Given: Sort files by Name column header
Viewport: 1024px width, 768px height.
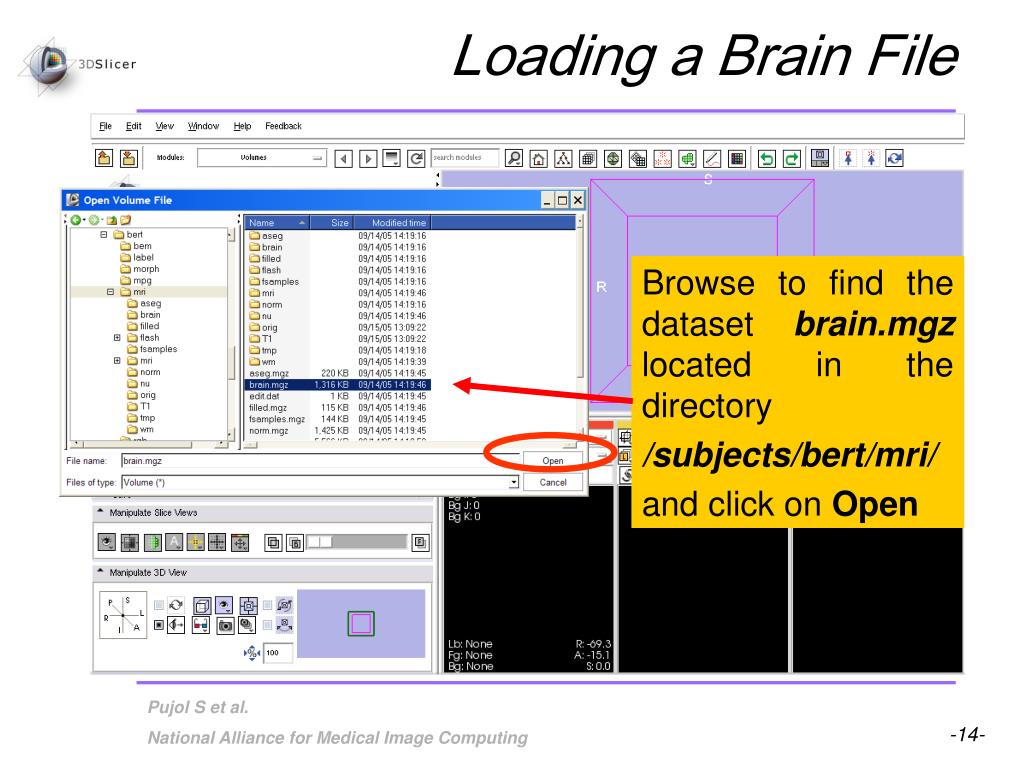Looking at the screenshot, I should point(277,223).
